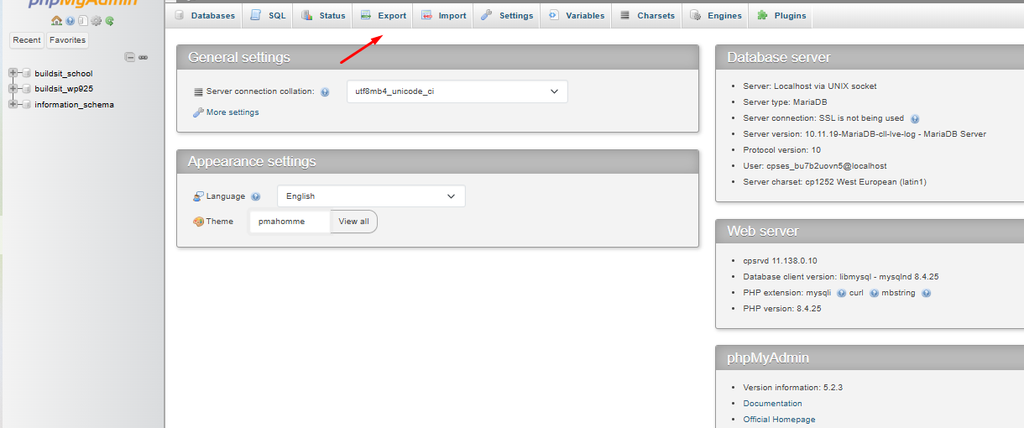
Task: Open the Official Homepage link
Action: (x=779, y=420)
